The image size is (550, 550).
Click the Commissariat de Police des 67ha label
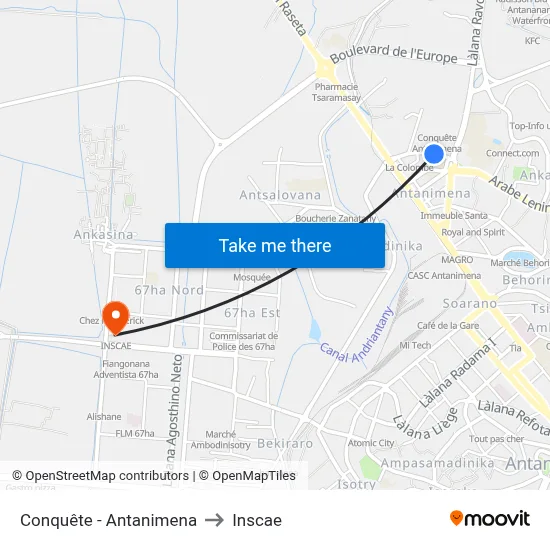pos(244,341)
